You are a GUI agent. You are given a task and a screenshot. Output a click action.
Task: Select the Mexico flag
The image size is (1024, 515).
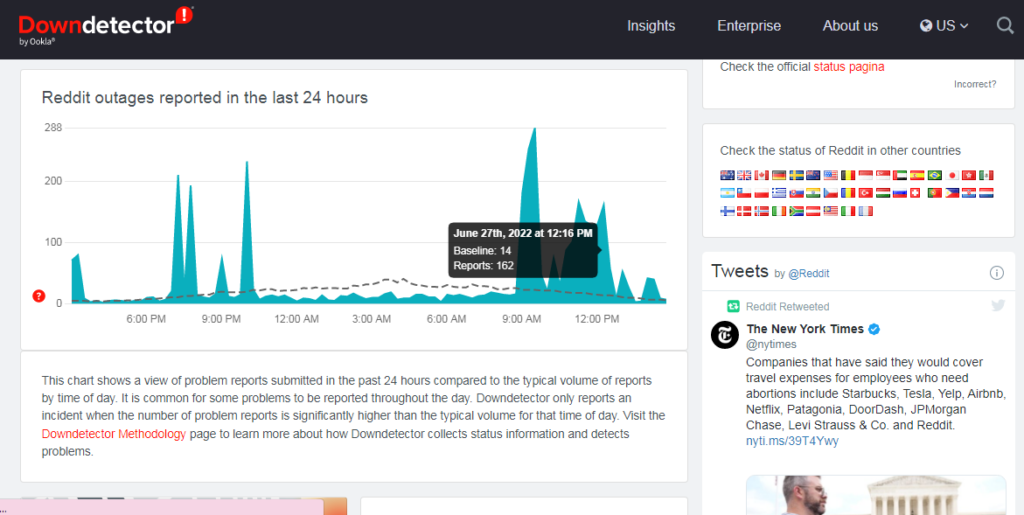pyautogui.click(x=986, y=175)
